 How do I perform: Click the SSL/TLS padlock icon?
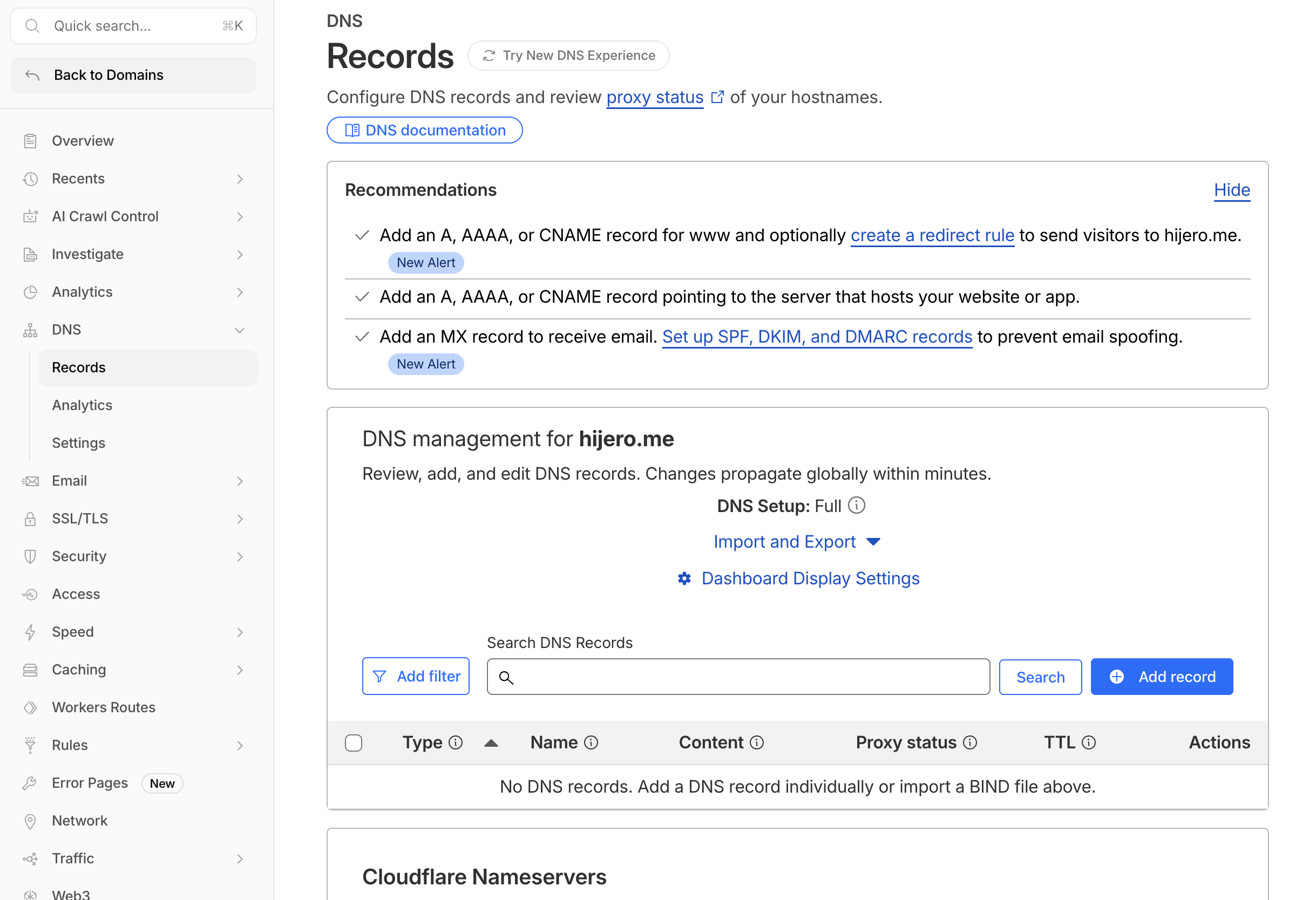pos(31,519)
